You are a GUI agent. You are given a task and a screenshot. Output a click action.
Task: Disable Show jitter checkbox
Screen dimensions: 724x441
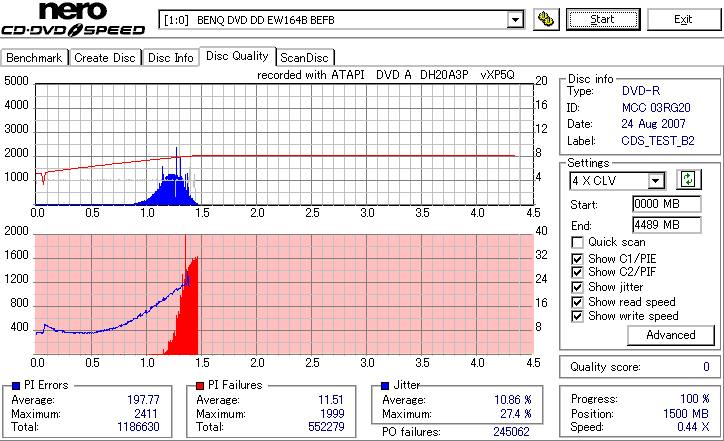577,287
